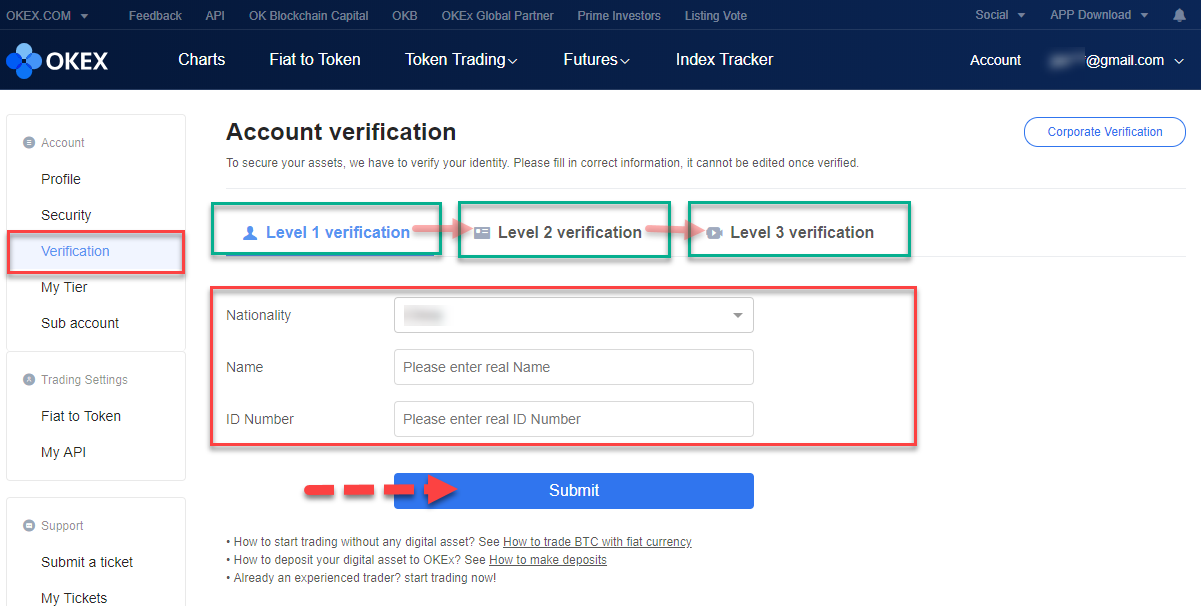Expand Futures menu

click(596, 60)
